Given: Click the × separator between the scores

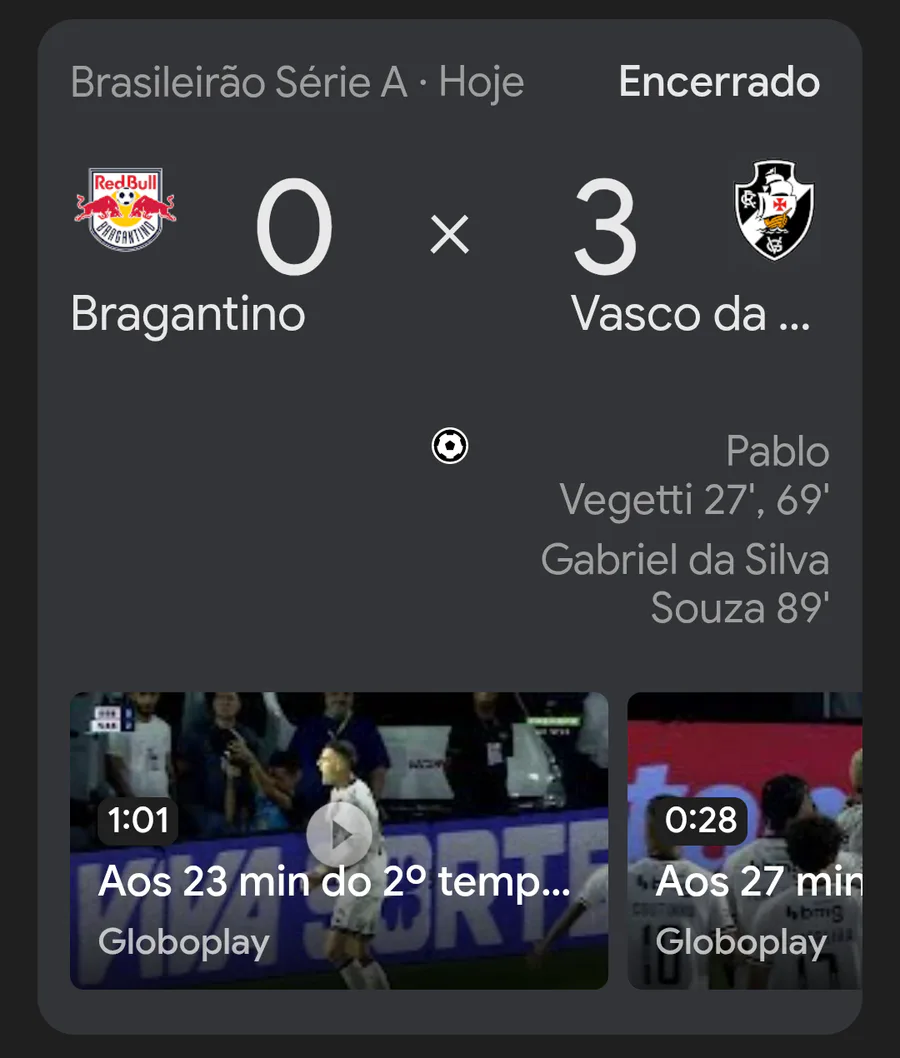Looking at the screenshot, I should coord(450,235).
